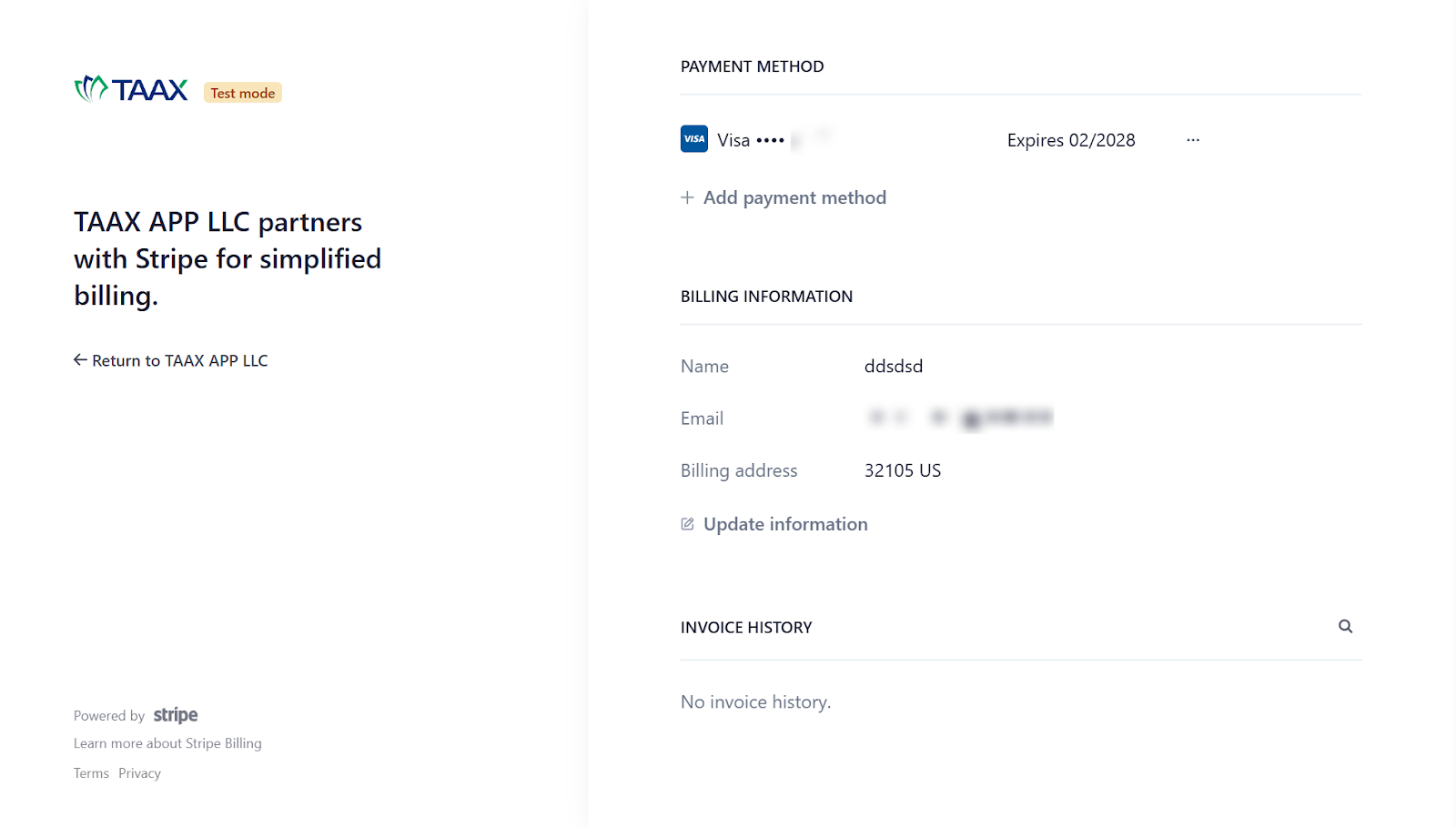Click the Email label
The image size is (1456, 827).
point(702,419)
